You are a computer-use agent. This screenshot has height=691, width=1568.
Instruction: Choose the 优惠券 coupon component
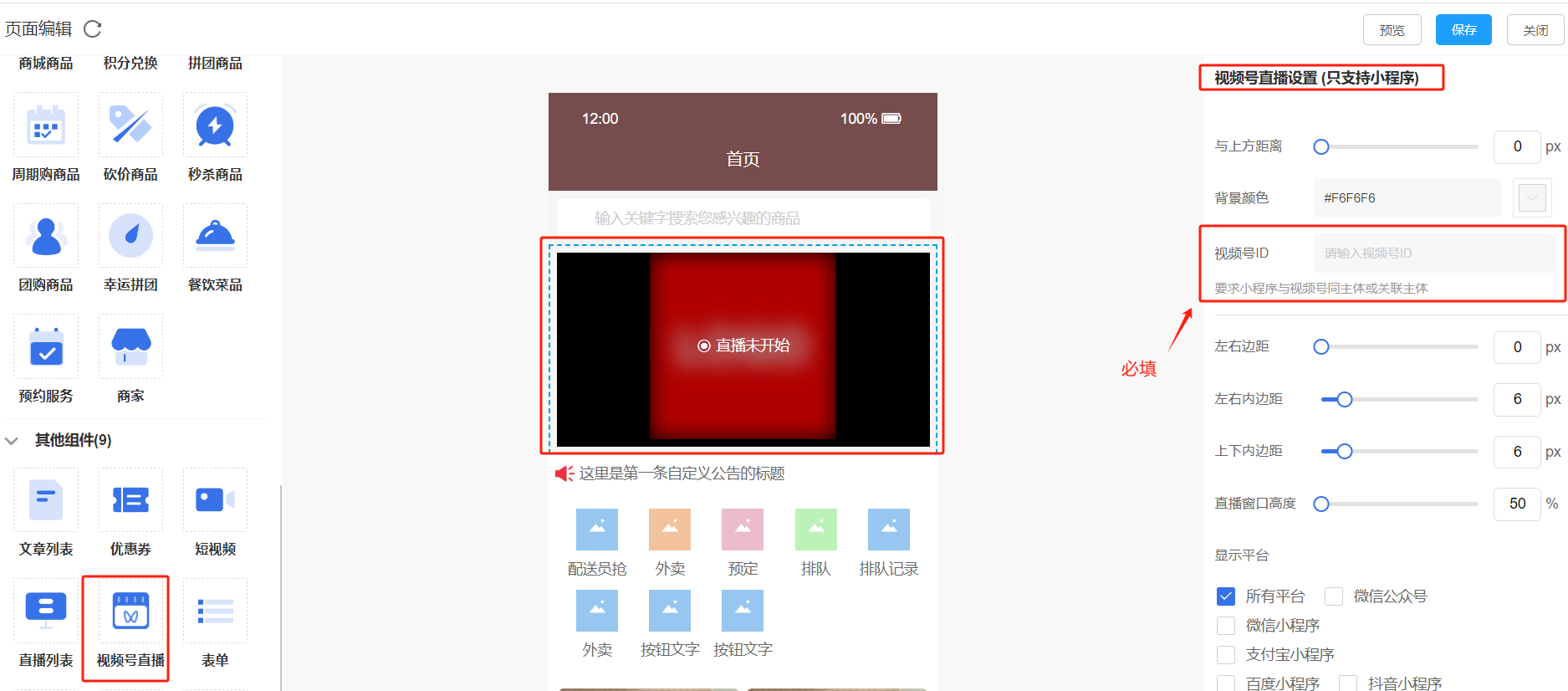130,500
